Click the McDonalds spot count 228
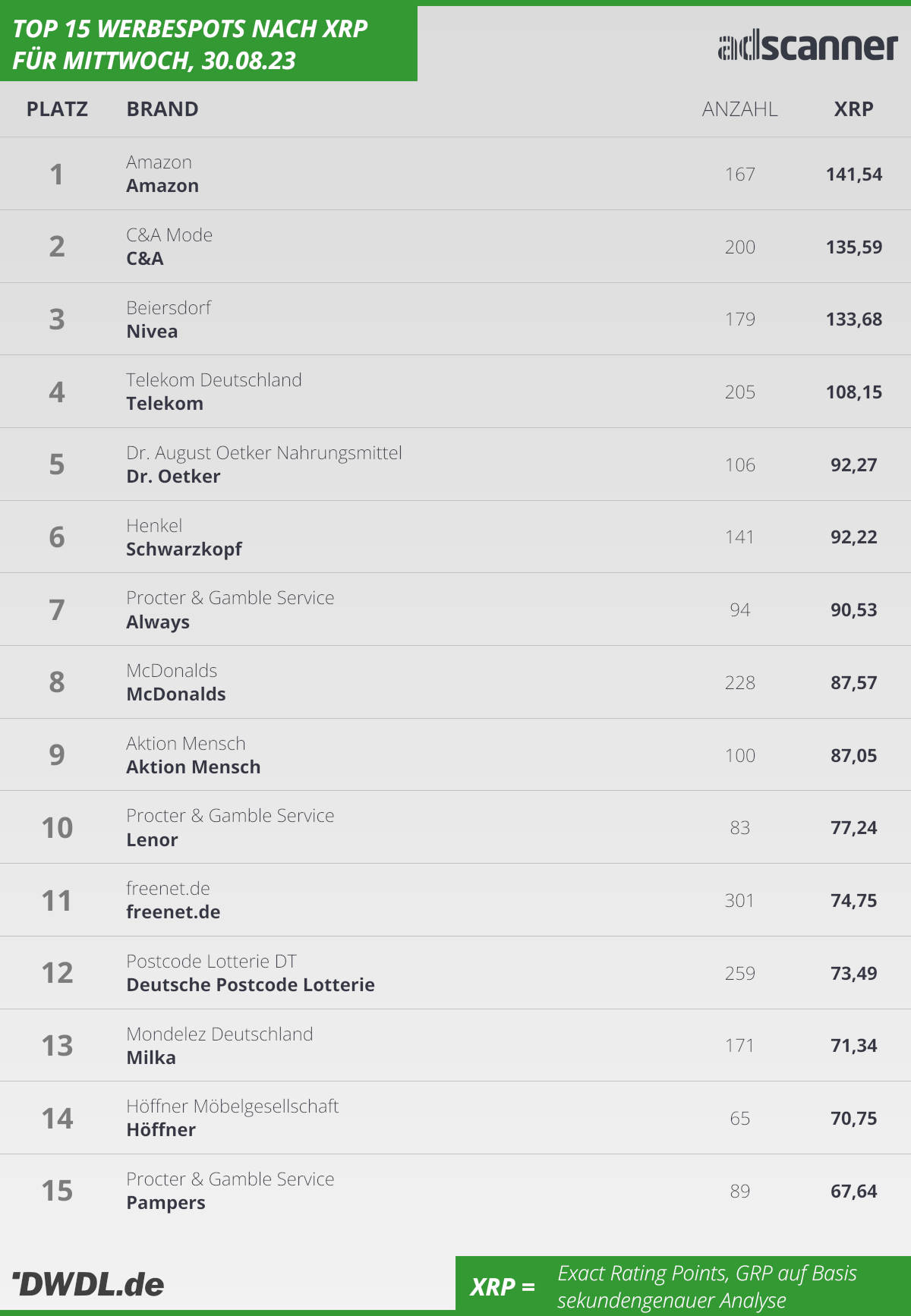Viewport: 911px width, 1316px height. (740, 683)
